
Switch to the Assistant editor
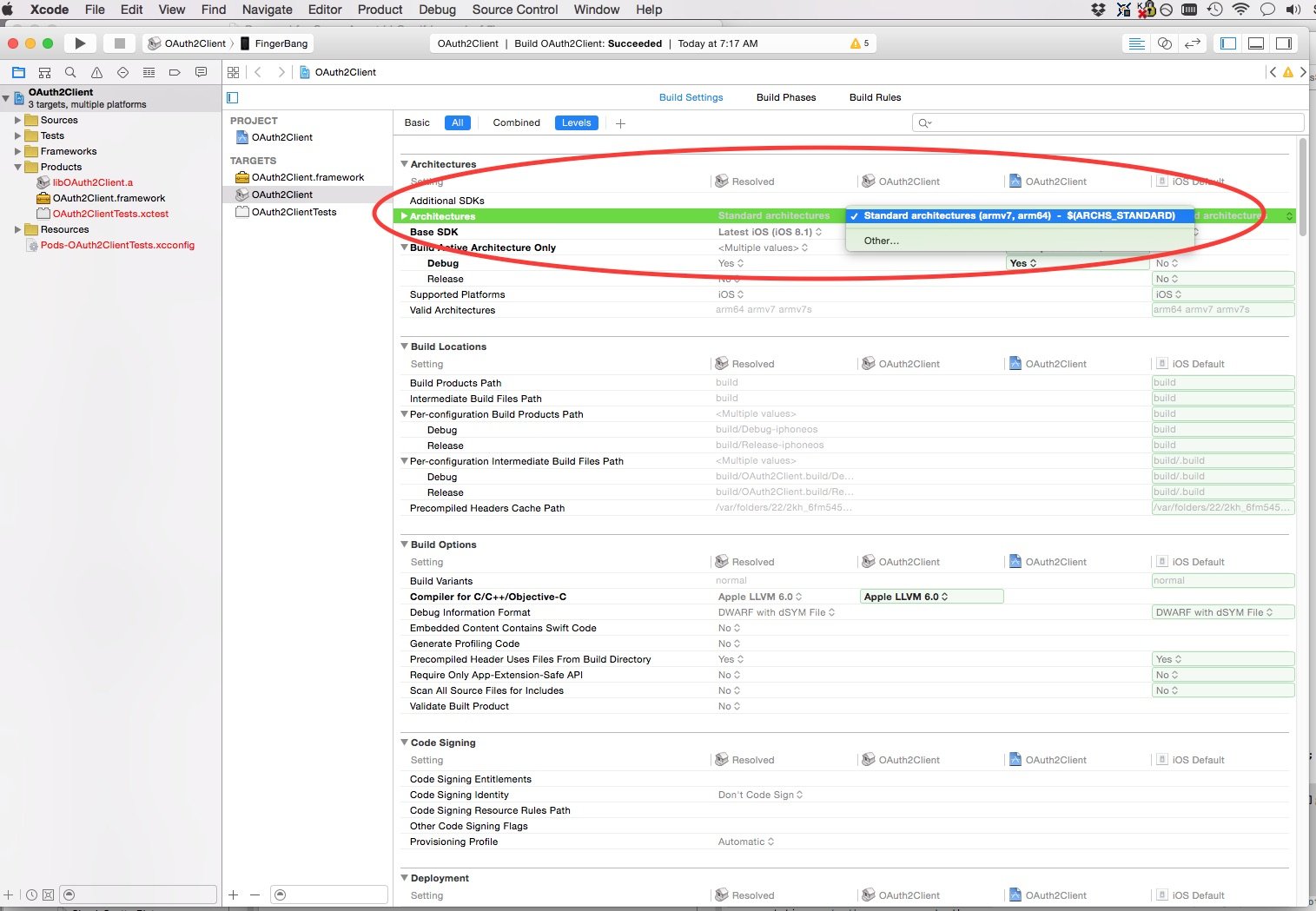(1165, 43)
